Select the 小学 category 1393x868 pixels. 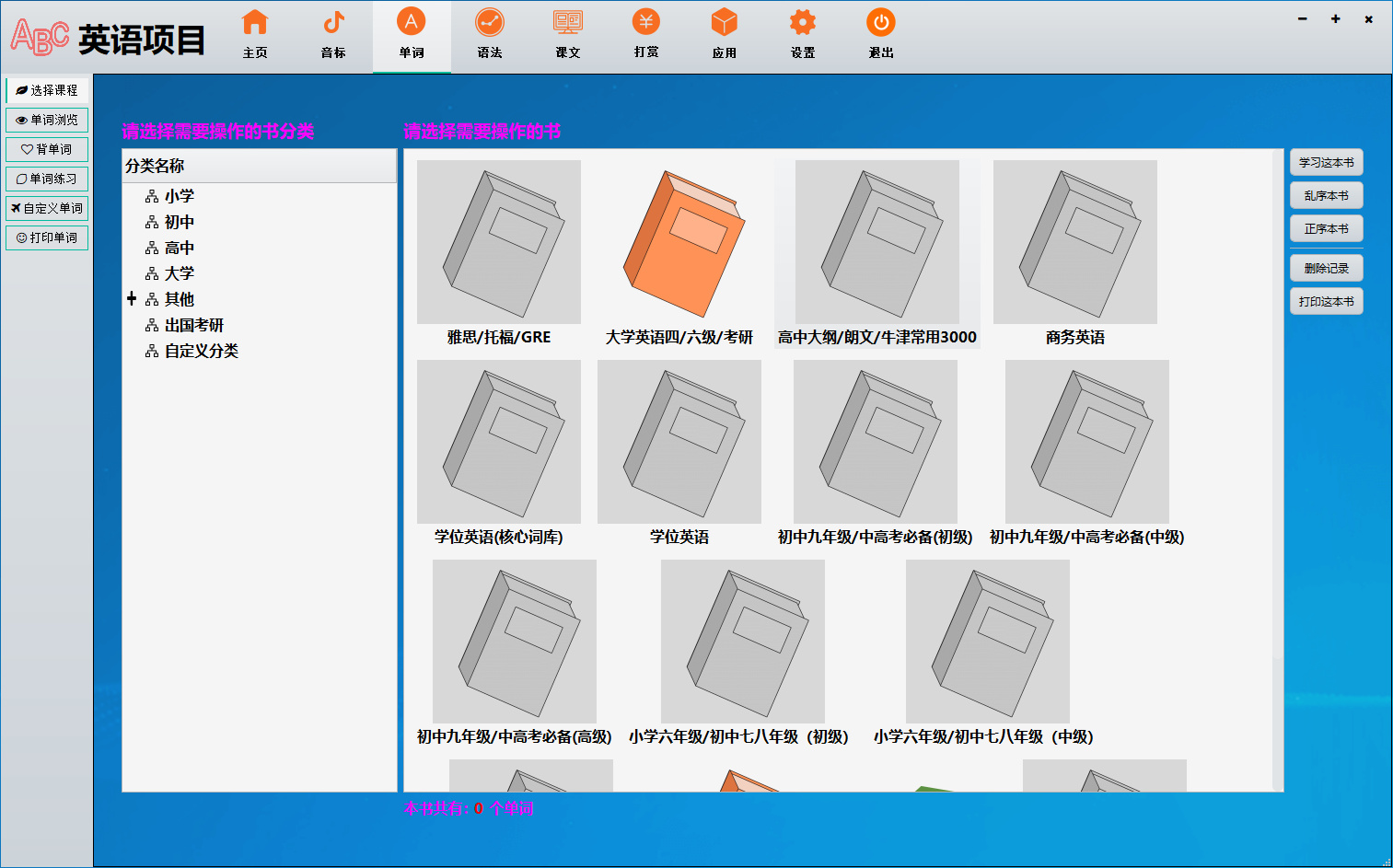(179, 196)
